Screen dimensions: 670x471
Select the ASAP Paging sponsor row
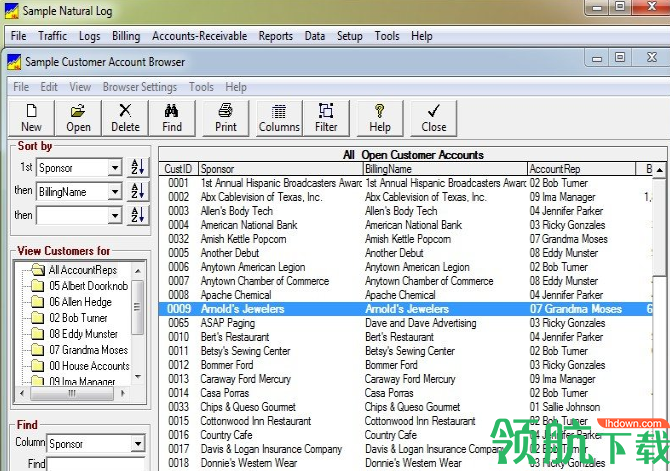(x=228, y=323)
